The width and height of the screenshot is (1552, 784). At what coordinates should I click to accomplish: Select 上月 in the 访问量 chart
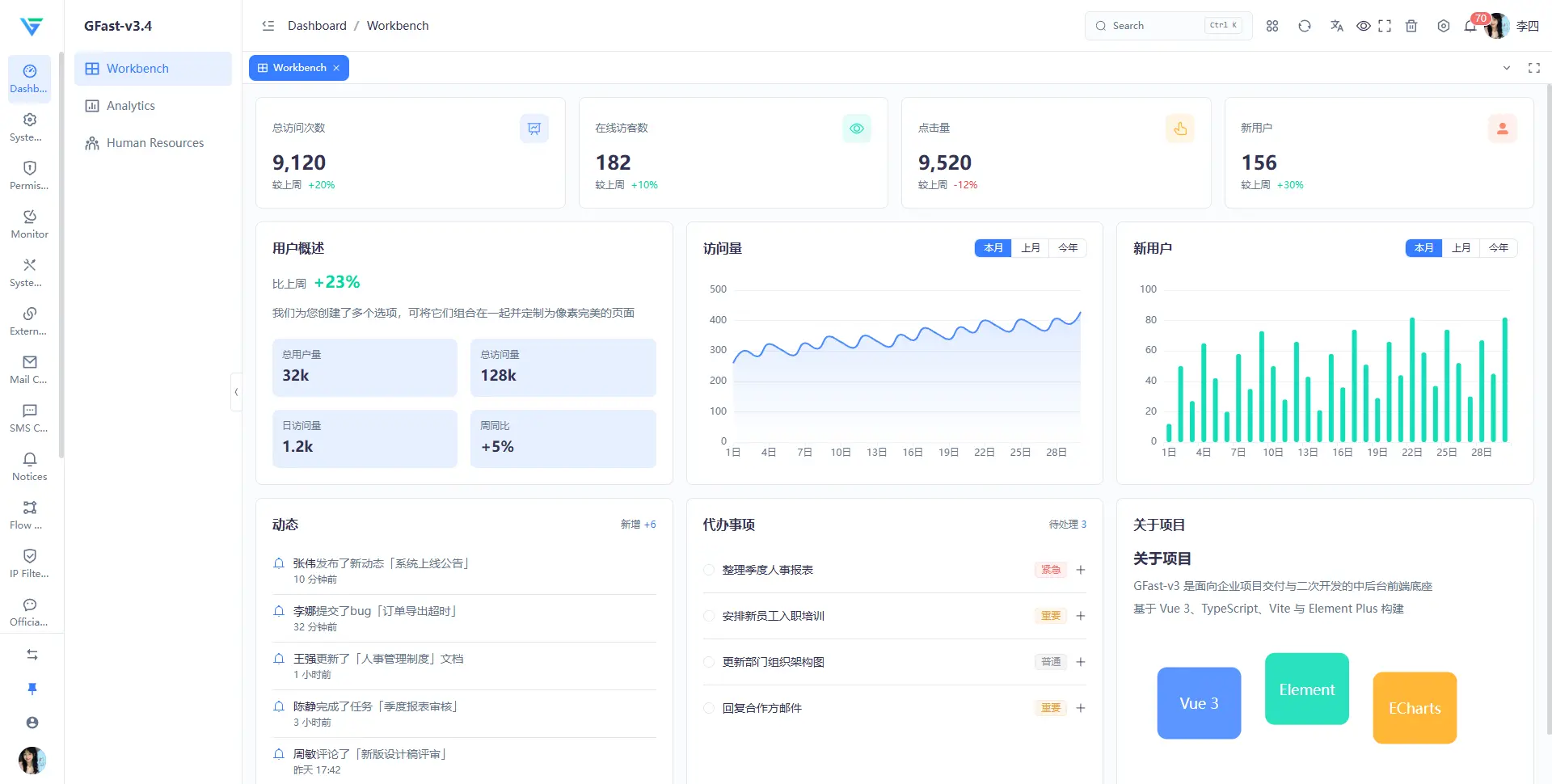click(x=1031, y=248)
